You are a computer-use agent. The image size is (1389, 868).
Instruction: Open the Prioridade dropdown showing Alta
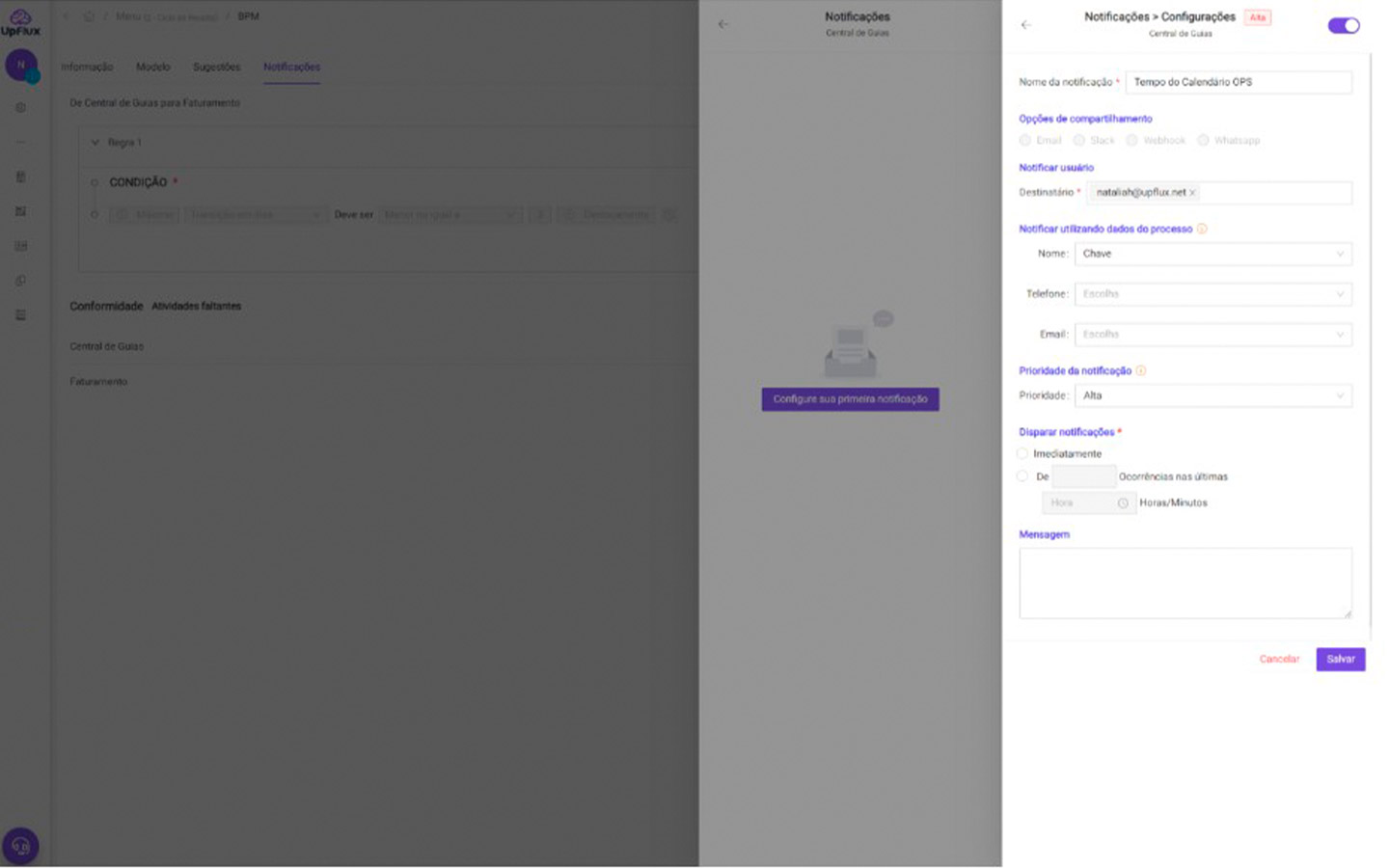[1212, 395]
